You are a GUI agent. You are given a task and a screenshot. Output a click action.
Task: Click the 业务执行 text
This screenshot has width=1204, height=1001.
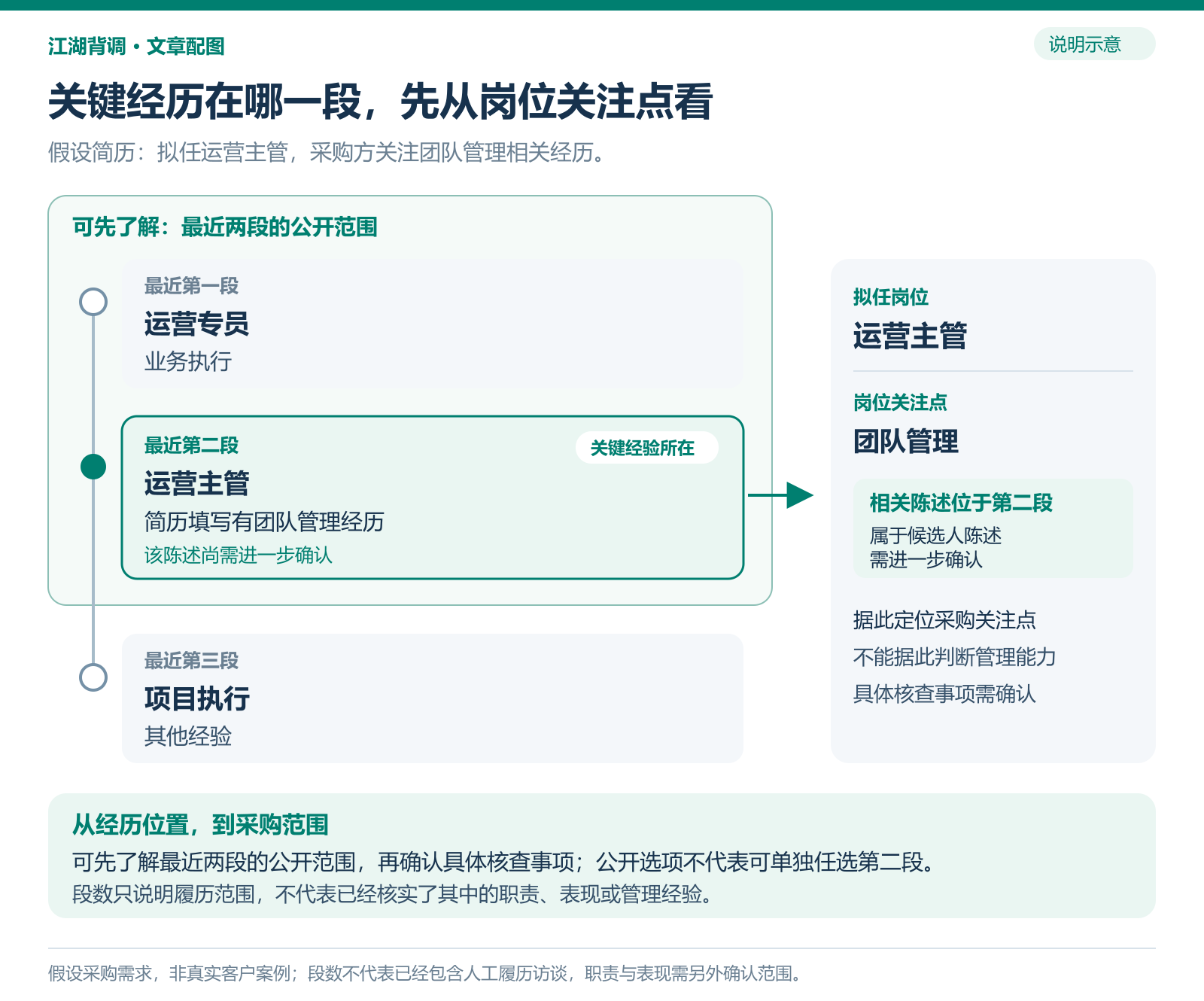point(188,361)
